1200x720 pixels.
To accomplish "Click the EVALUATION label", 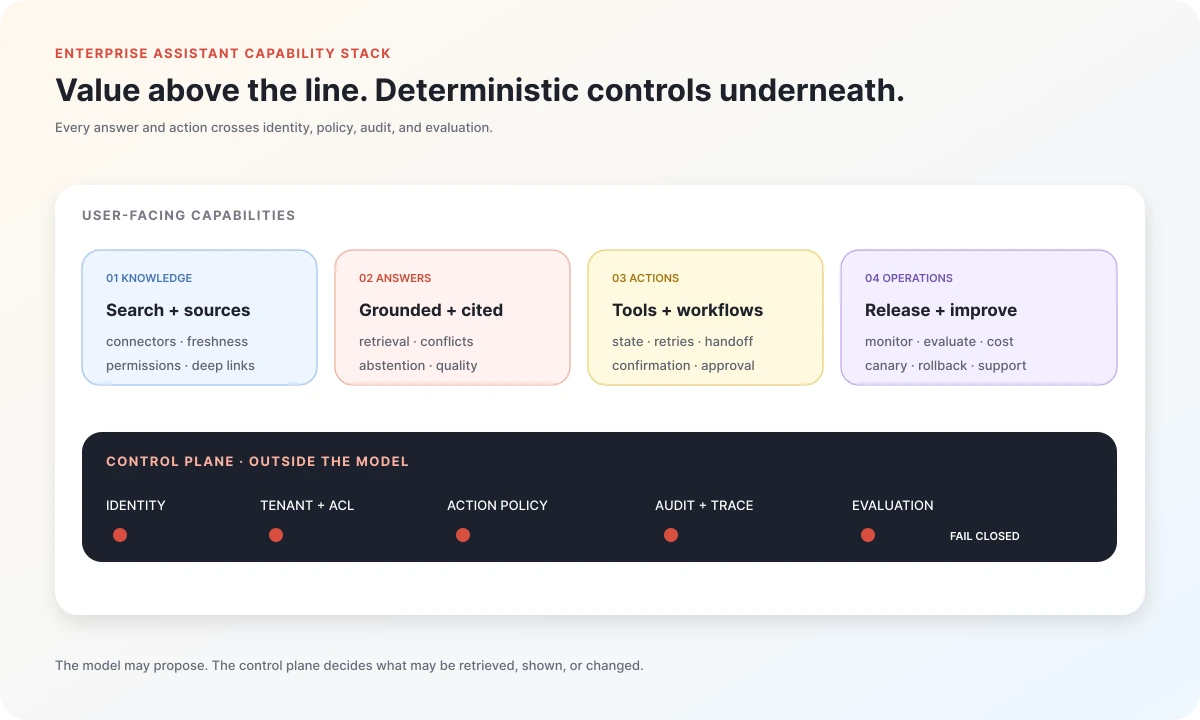I will [893, 505].
